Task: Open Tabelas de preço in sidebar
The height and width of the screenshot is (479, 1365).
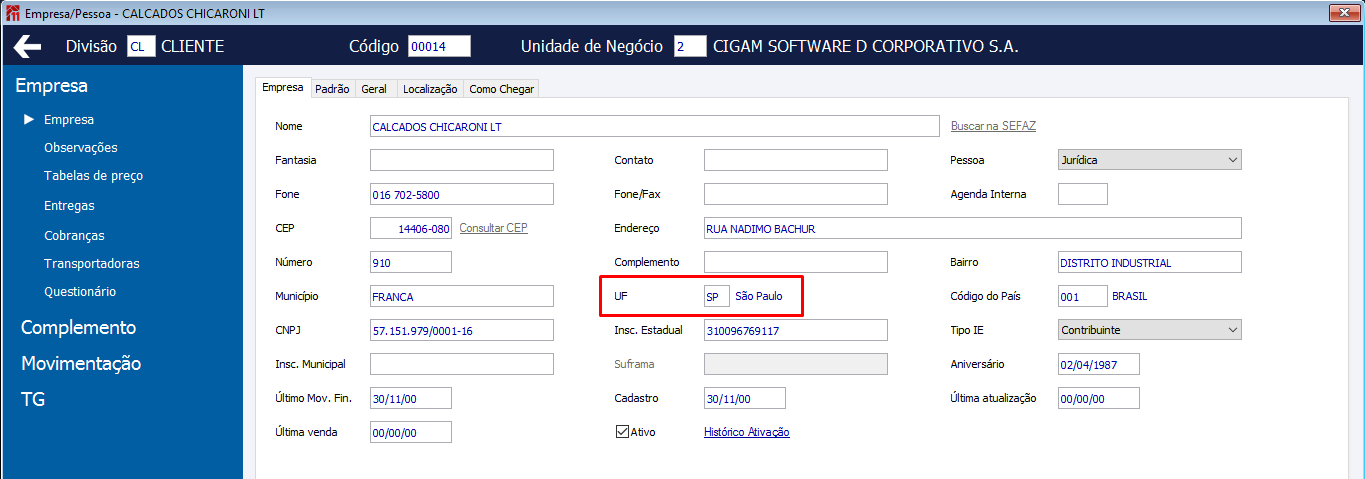Action: click(93, 175)
